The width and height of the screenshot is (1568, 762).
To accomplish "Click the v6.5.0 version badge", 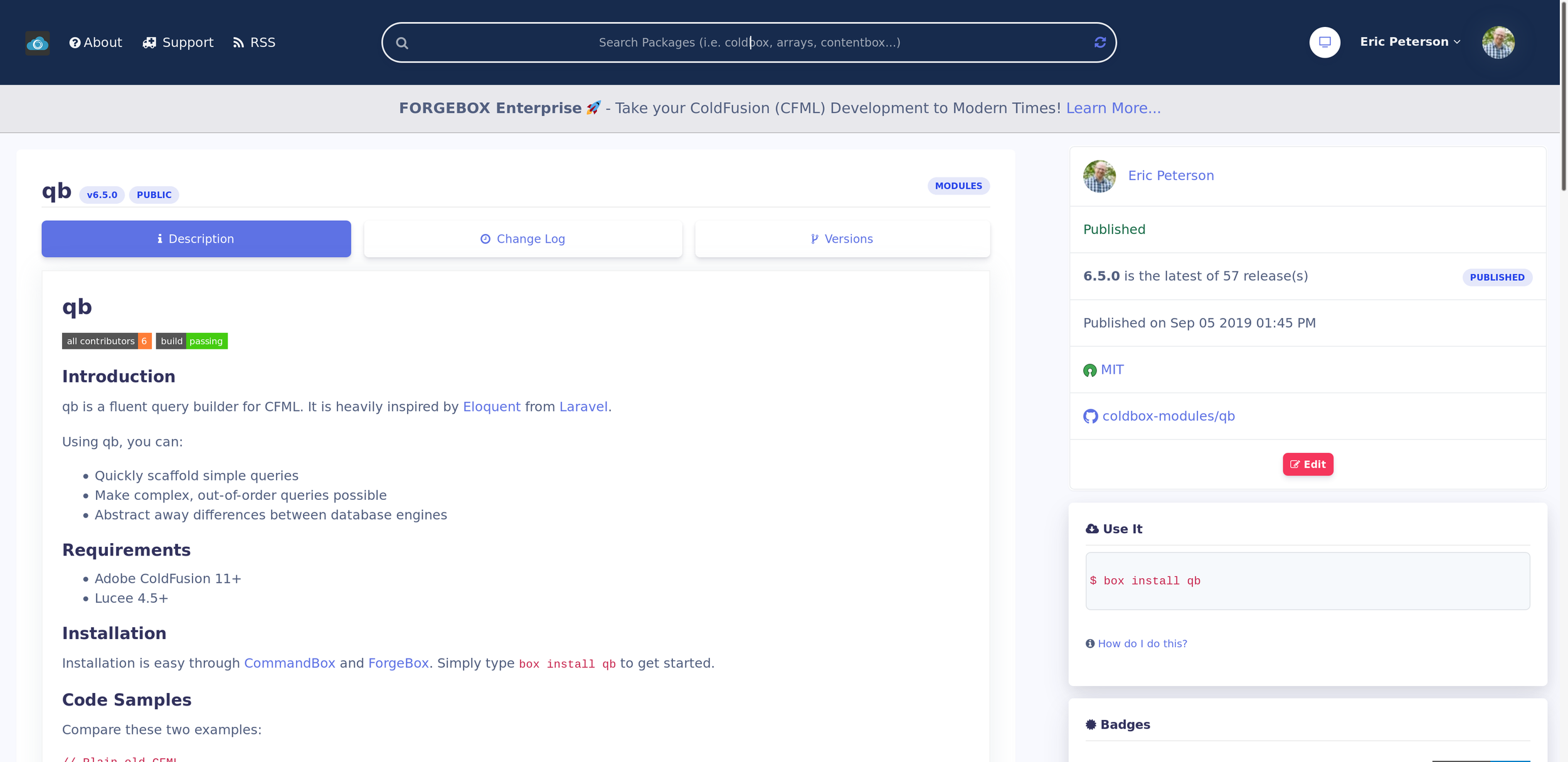I will click(x=102, y=195).
